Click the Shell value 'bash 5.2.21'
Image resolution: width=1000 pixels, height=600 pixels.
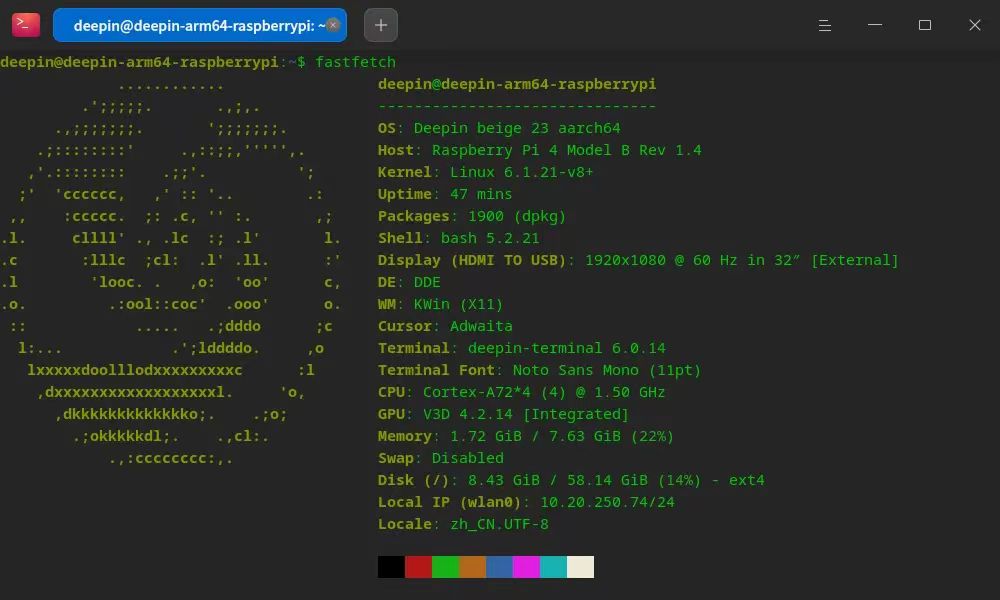point(490,238)
